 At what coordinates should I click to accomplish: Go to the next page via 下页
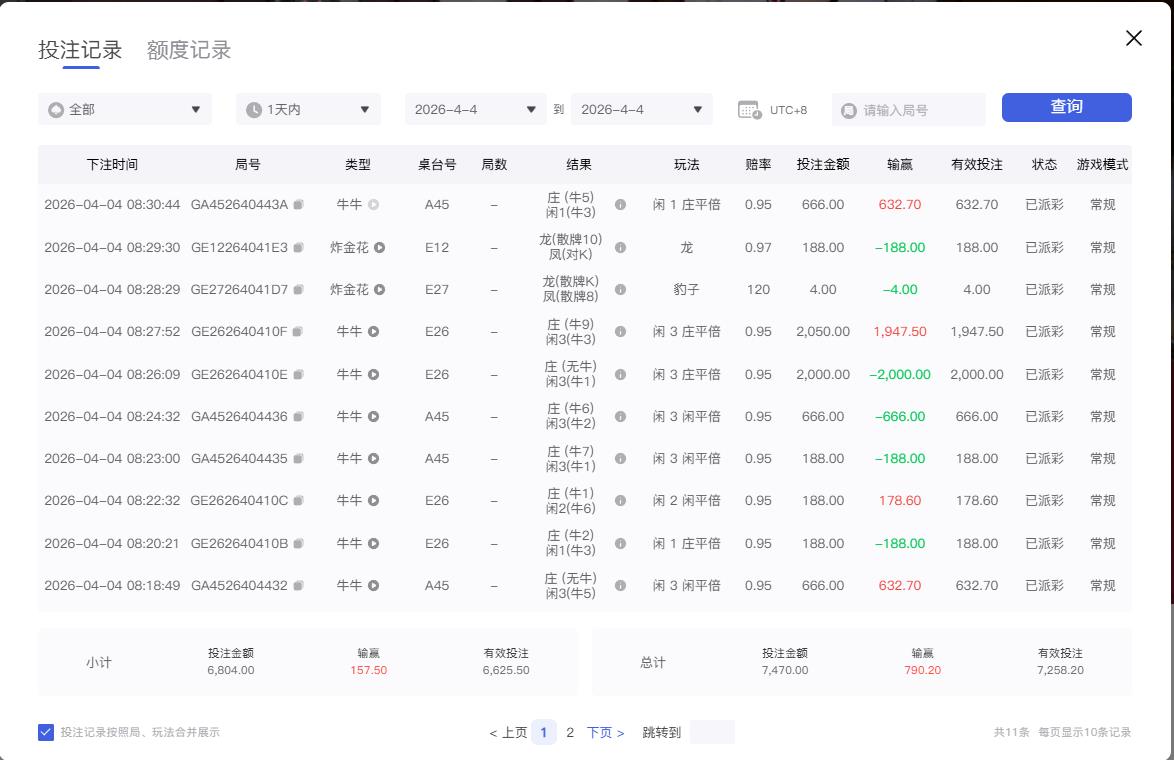pyautogui.click(x=599, y=732)
